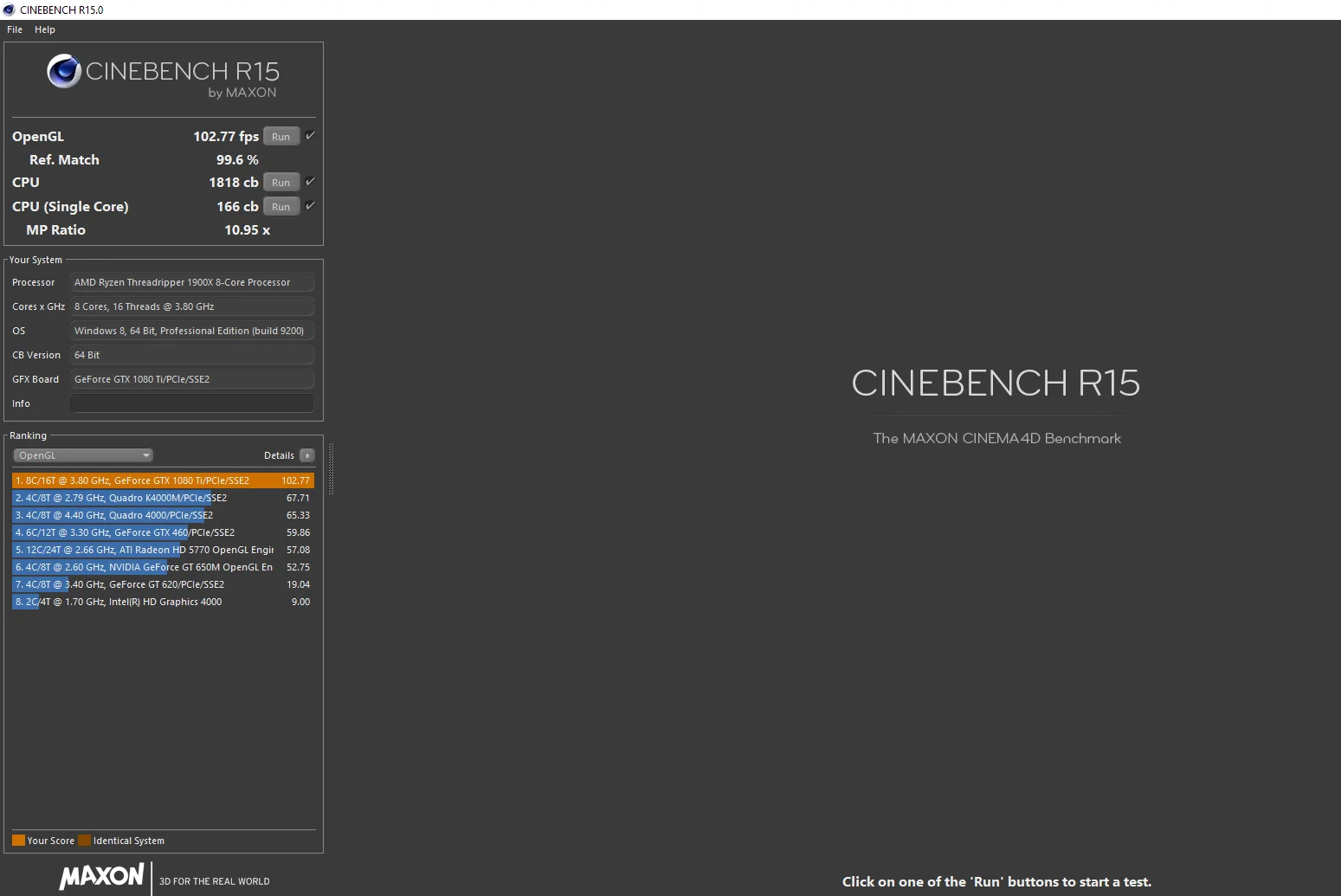Select ranking row 6 GeForce GT 650M

(163, 567)
